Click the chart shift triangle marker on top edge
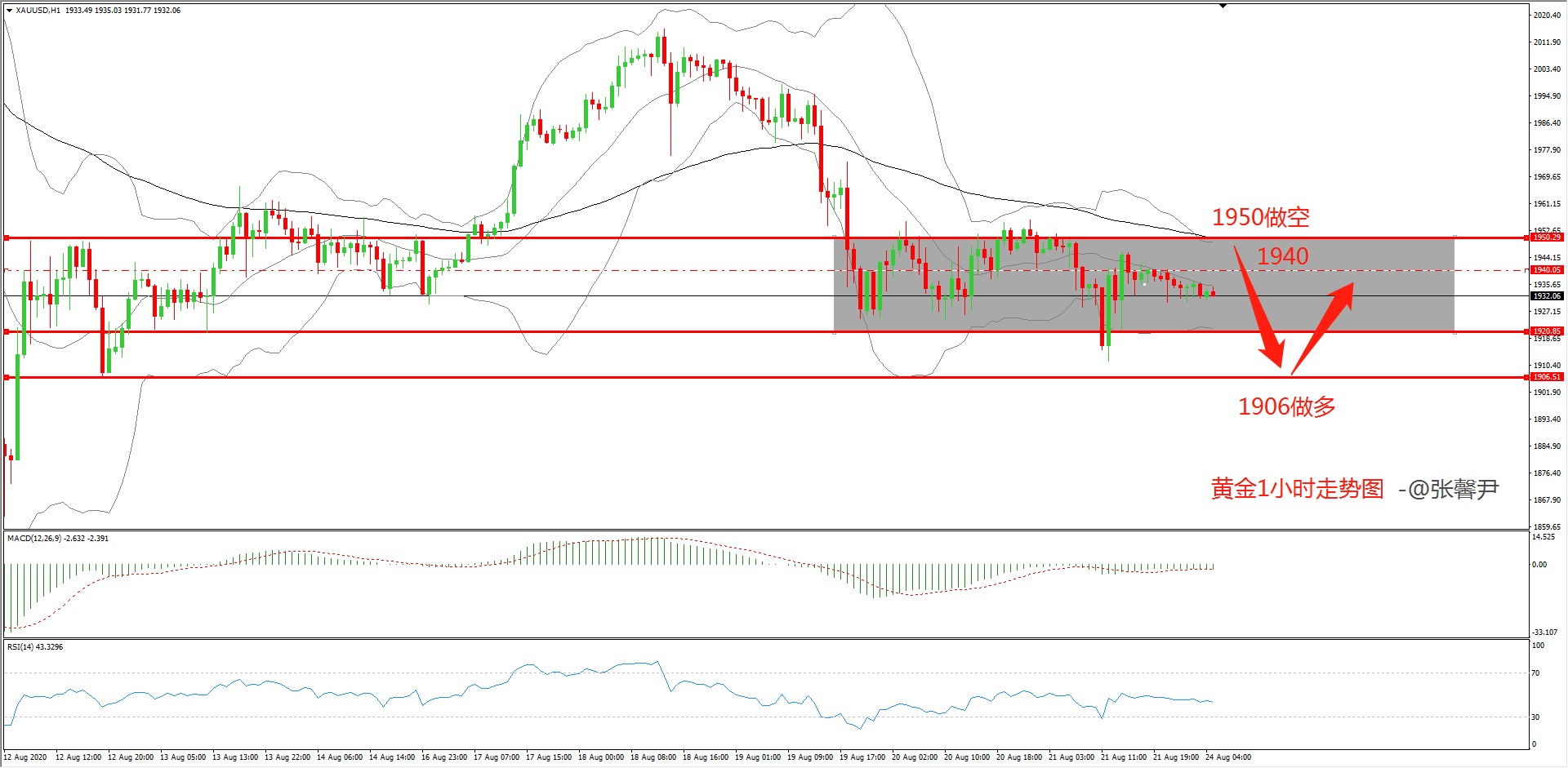The height and width of the screenshot is (768, 1568). pos(1223,6)
